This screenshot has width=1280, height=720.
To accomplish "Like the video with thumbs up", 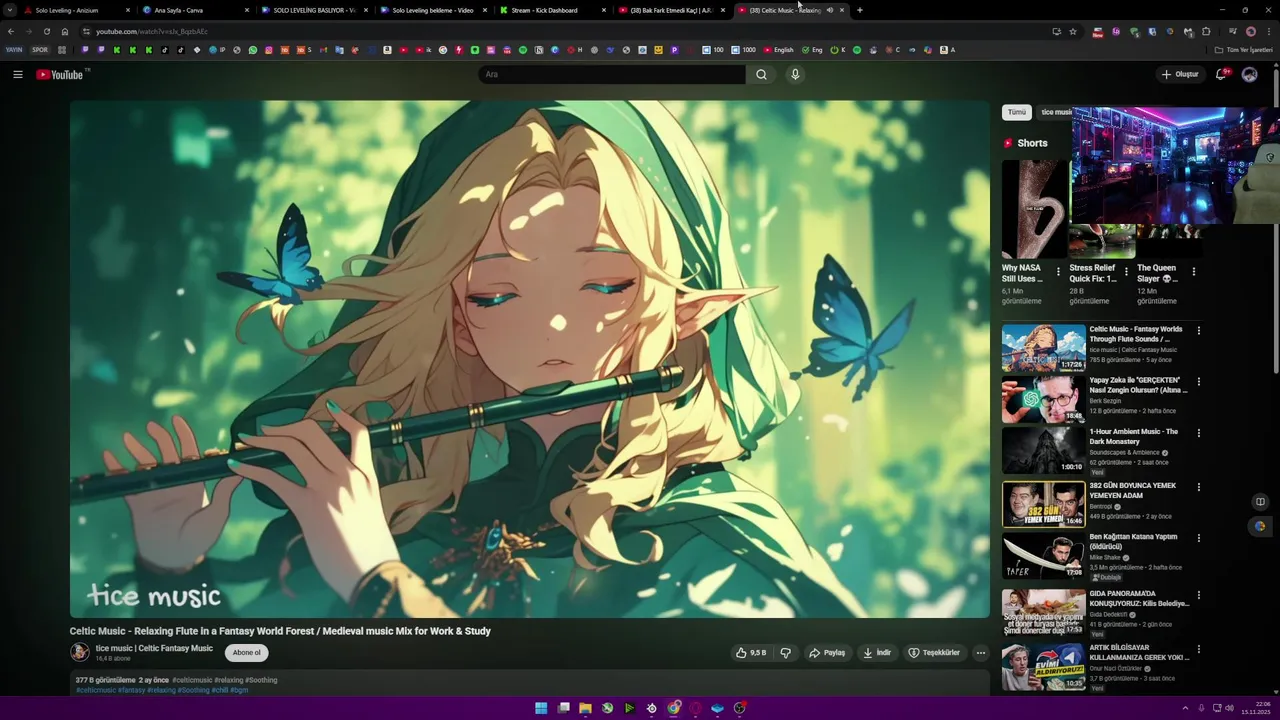I will click(x=751, y=653).
